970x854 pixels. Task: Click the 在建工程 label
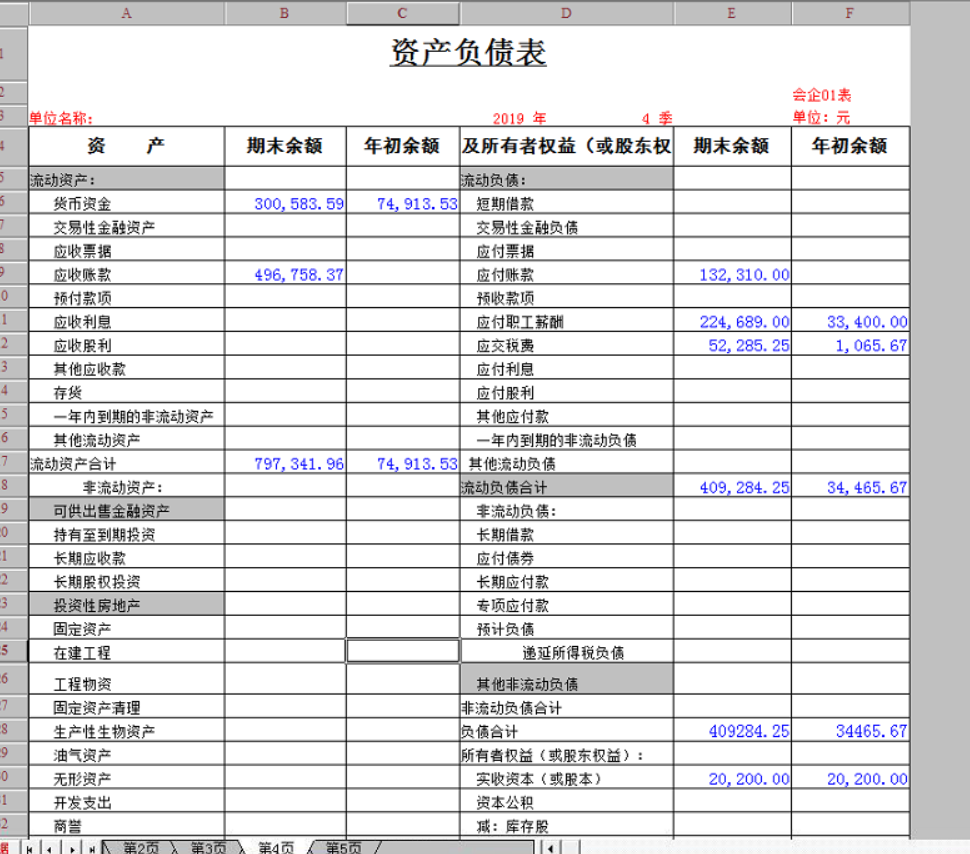pos(82,652)
